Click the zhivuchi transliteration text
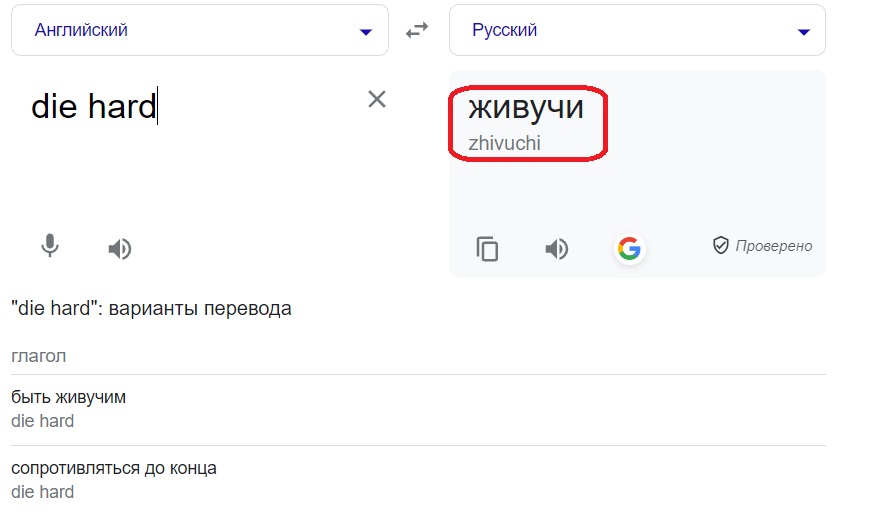This screenshot has height=530, width=883. (505, 143)
